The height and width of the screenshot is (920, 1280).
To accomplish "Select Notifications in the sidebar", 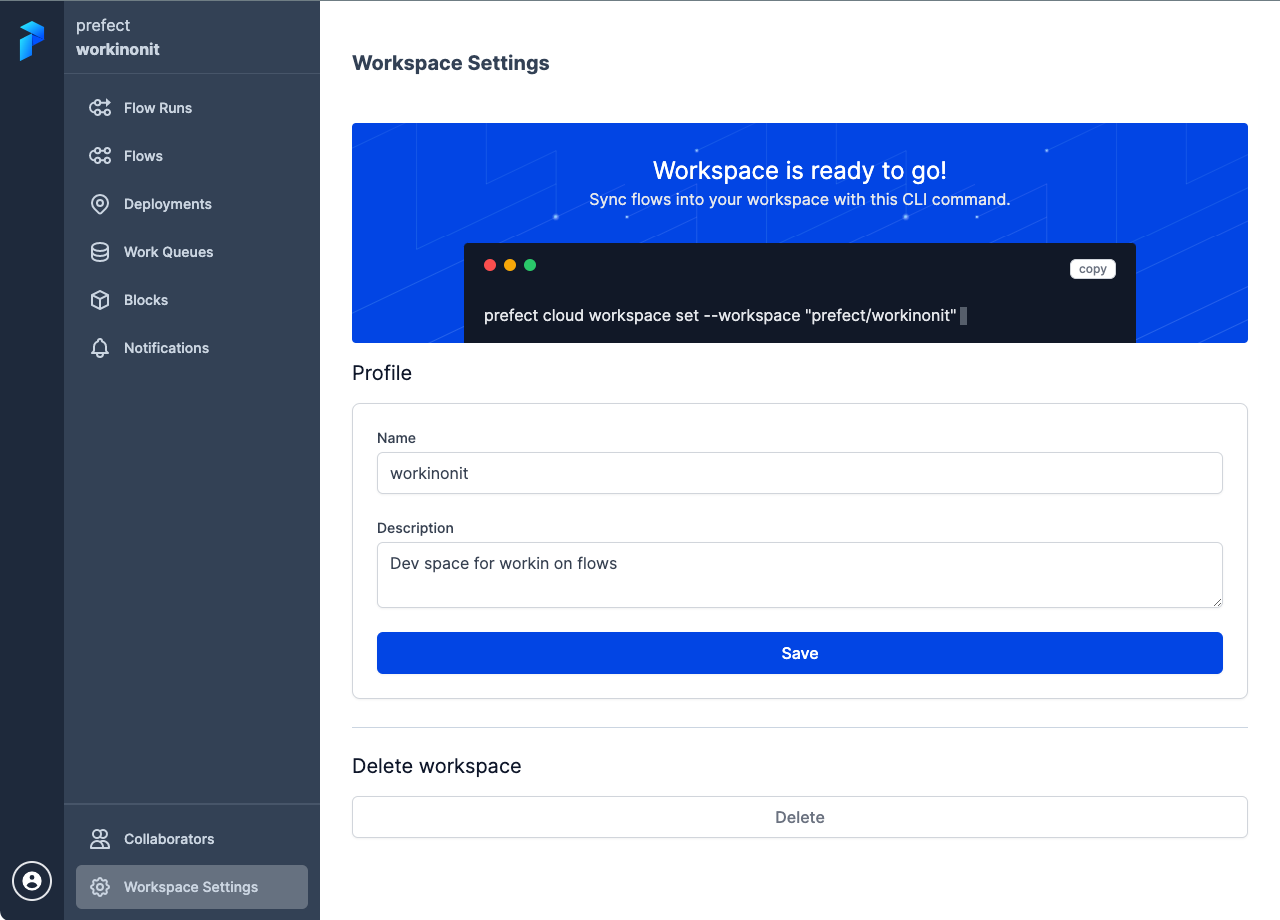I will [x=192, y=348].
